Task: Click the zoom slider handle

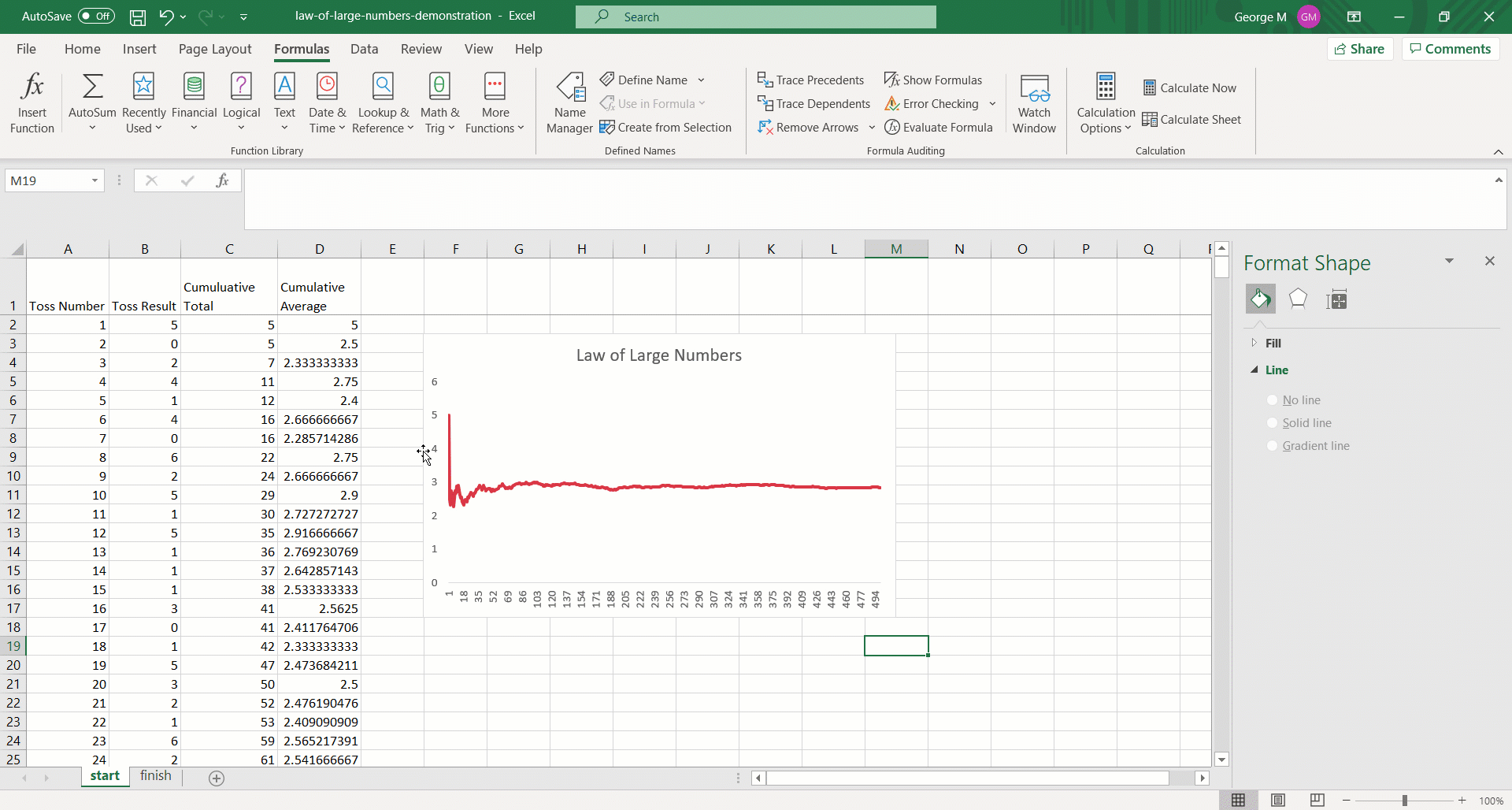Action: tap(1404, 801)
